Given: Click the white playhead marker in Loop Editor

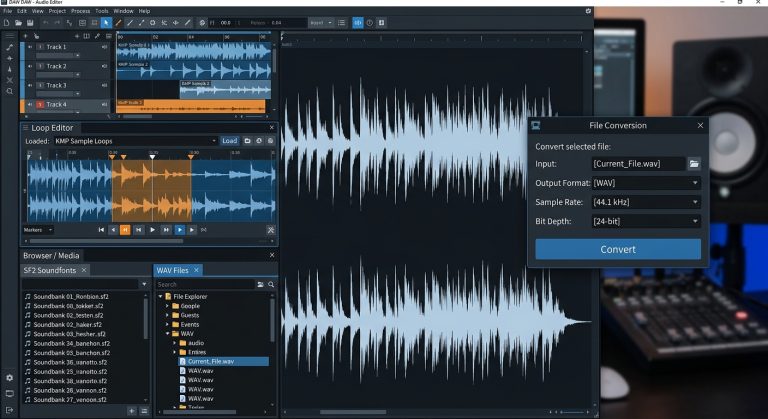Looking at the screenshot, I should pos(152,156).
